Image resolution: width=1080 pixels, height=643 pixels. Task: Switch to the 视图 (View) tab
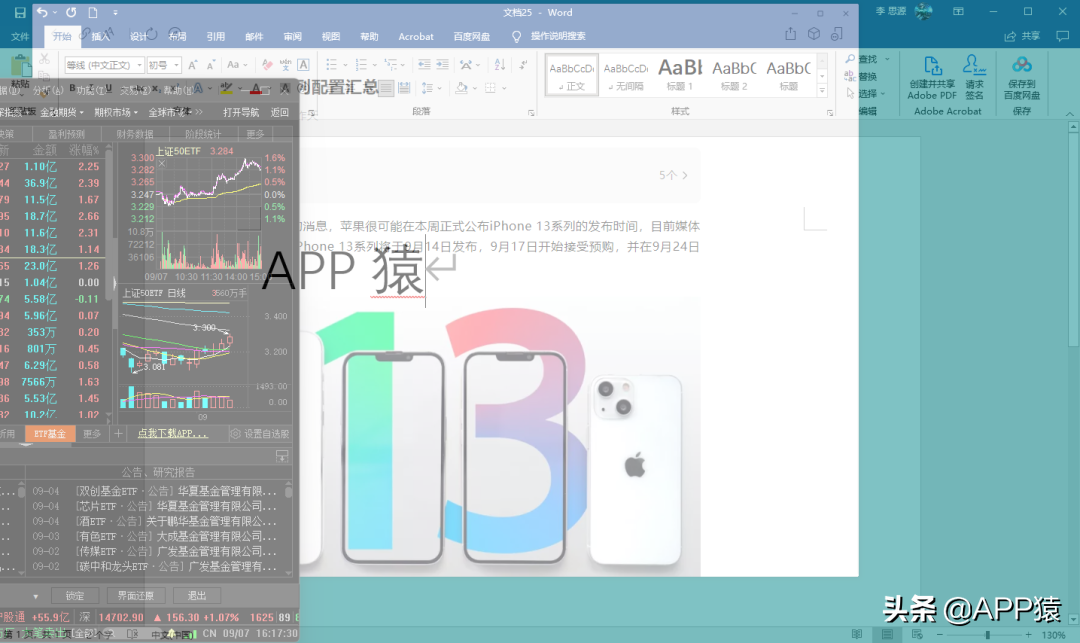click(331, 36)
